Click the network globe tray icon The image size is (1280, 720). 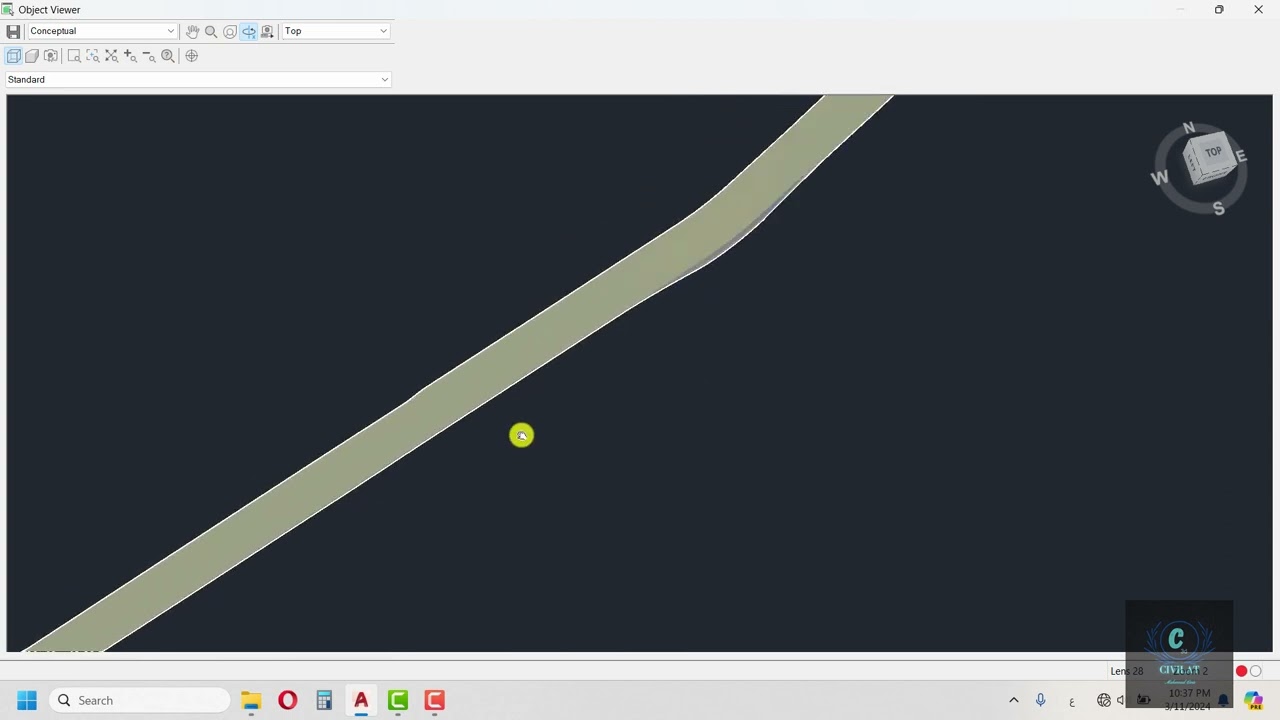(1103, 700)
